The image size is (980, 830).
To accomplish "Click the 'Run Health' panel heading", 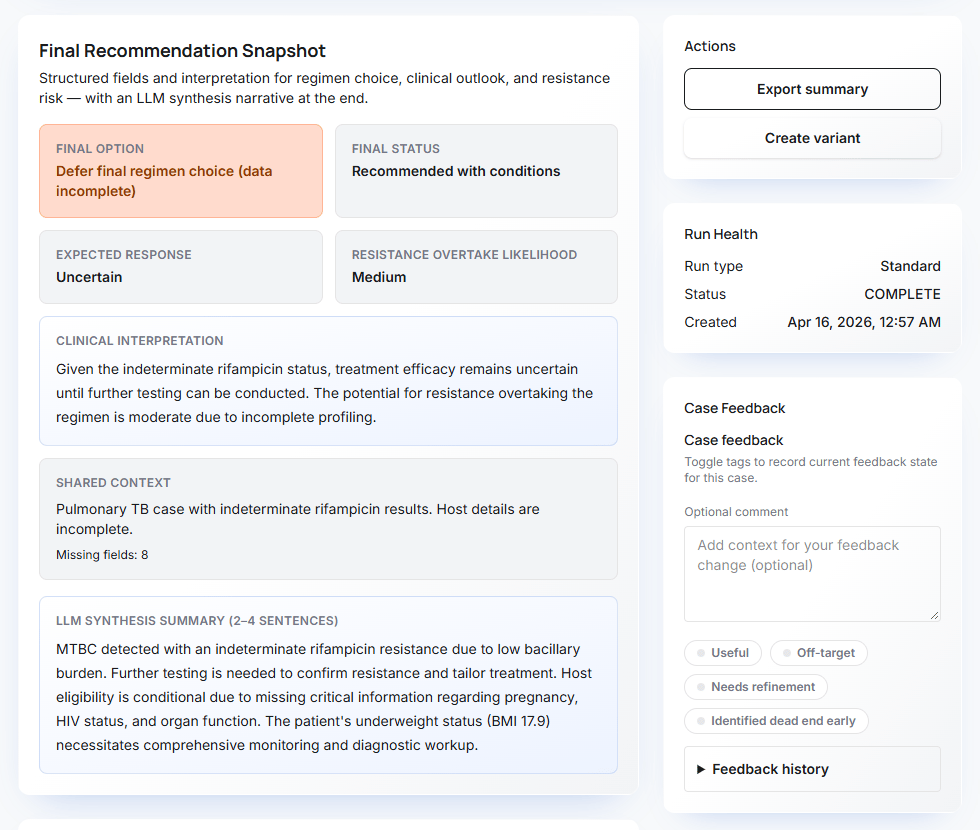I will (x=721, y=234).
